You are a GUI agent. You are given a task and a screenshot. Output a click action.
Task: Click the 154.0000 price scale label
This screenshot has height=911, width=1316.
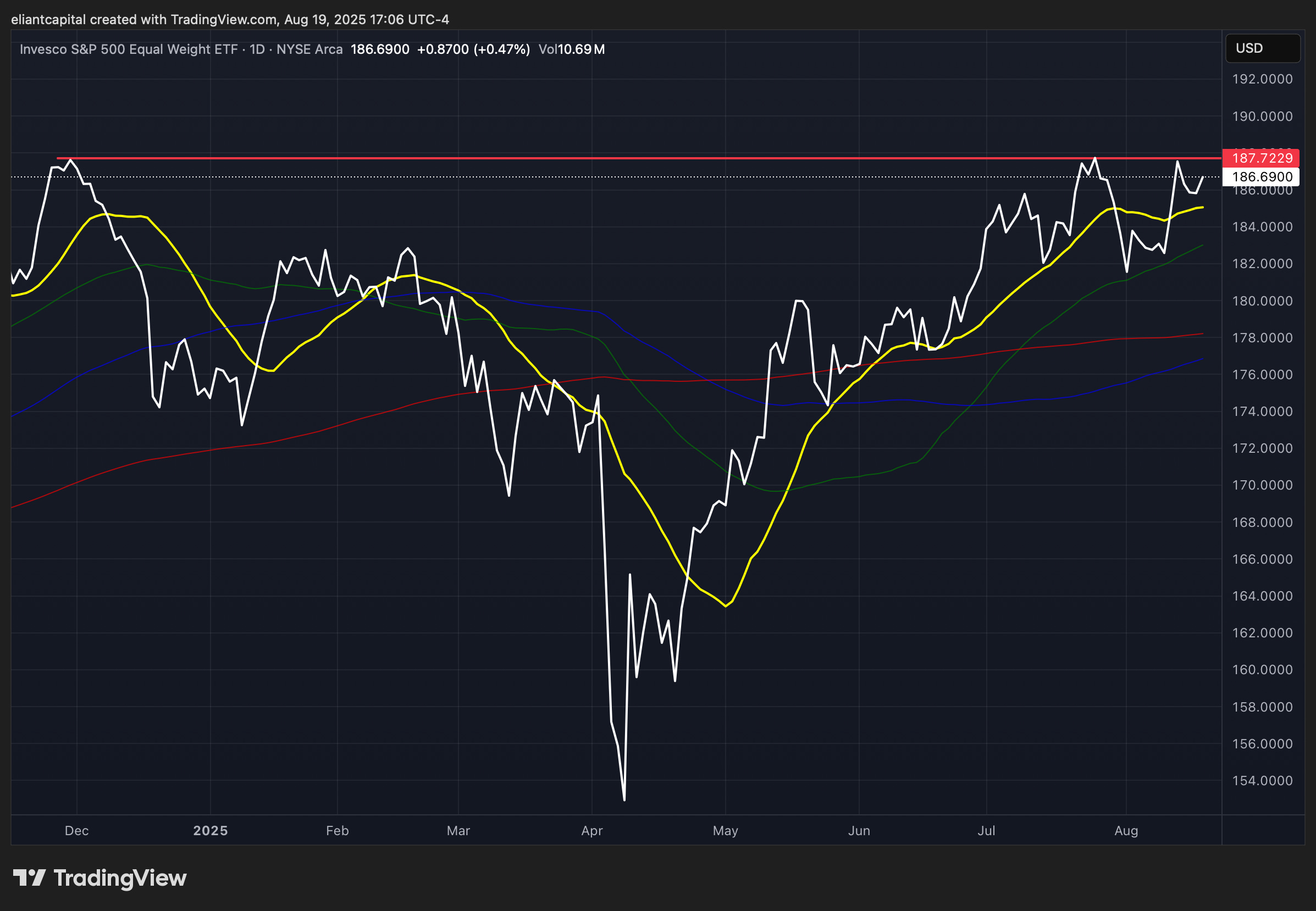click(x=1262, y=781)
